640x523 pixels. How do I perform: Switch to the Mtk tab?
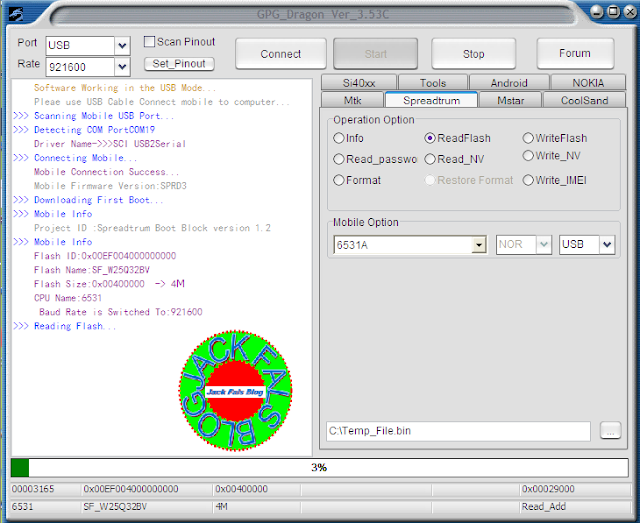(352, 100)
